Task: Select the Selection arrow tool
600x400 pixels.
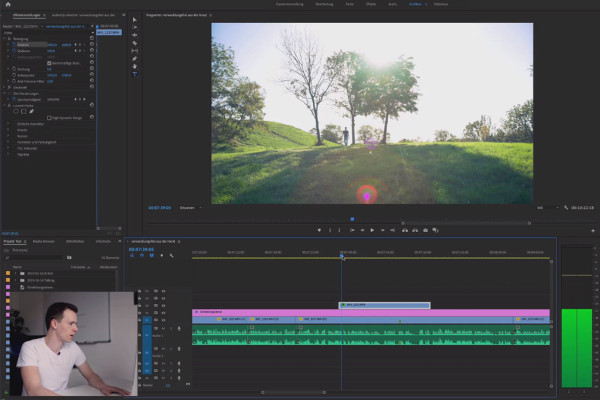Action: 134,19
